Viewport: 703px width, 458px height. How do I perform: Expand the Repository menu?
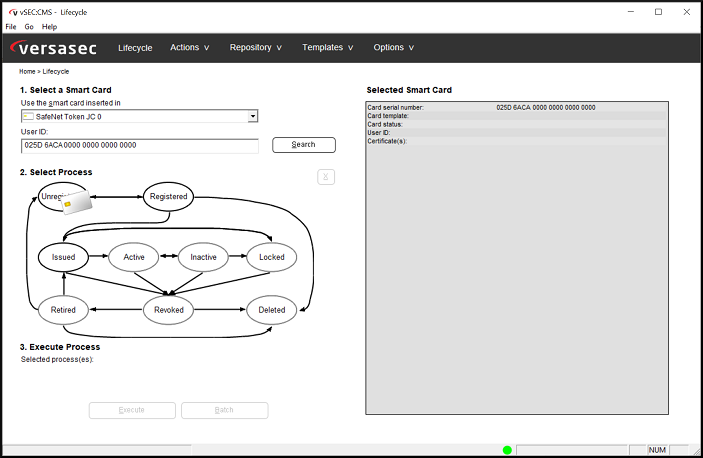click(256, 48)
